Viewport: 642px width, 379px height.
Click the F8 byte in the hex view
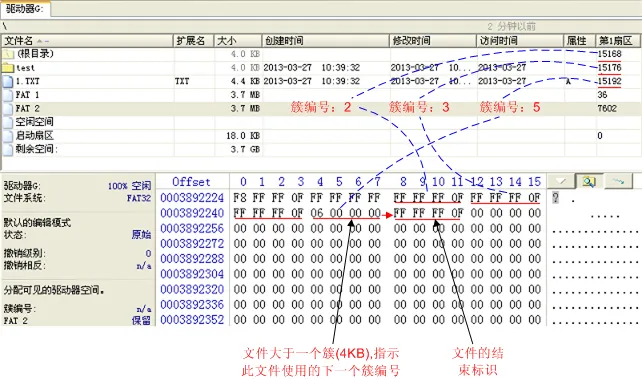240,198
